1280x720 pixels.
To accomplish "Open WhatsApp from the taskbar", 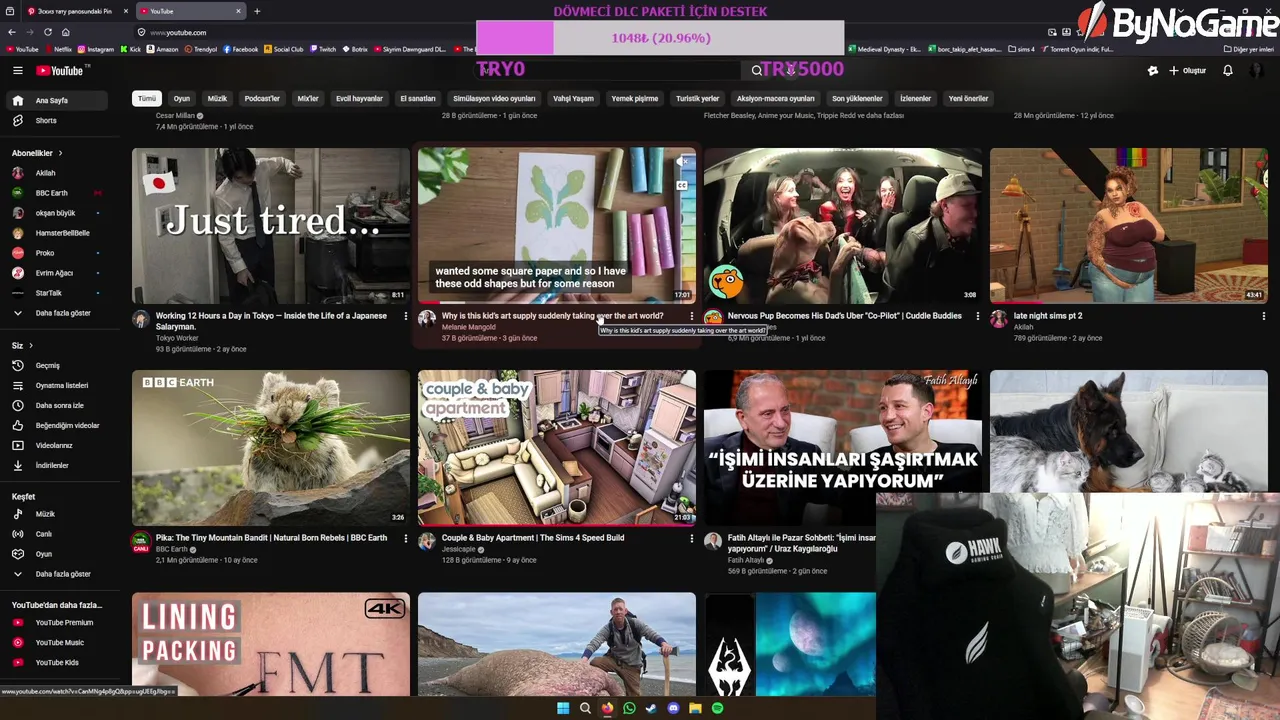I will [x=629, y=708].
